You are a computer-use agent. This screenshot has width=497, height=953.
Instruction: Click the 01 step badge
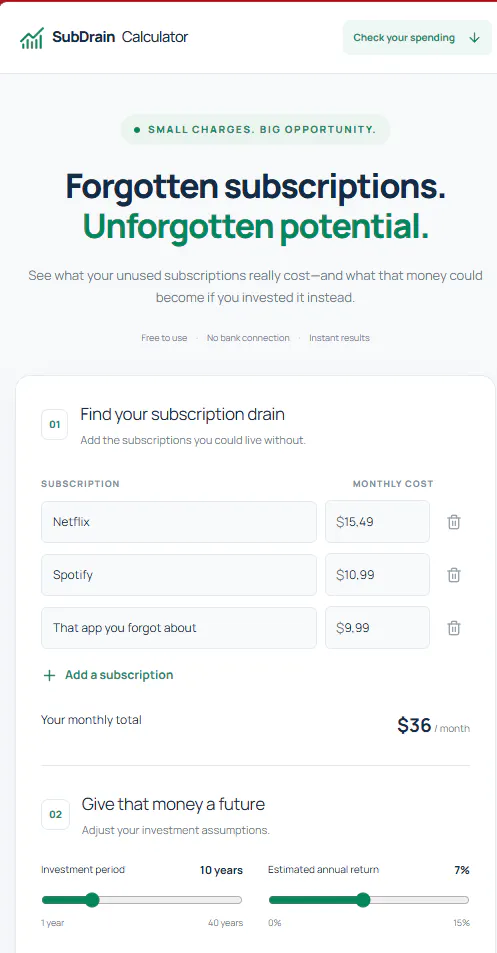55,424
